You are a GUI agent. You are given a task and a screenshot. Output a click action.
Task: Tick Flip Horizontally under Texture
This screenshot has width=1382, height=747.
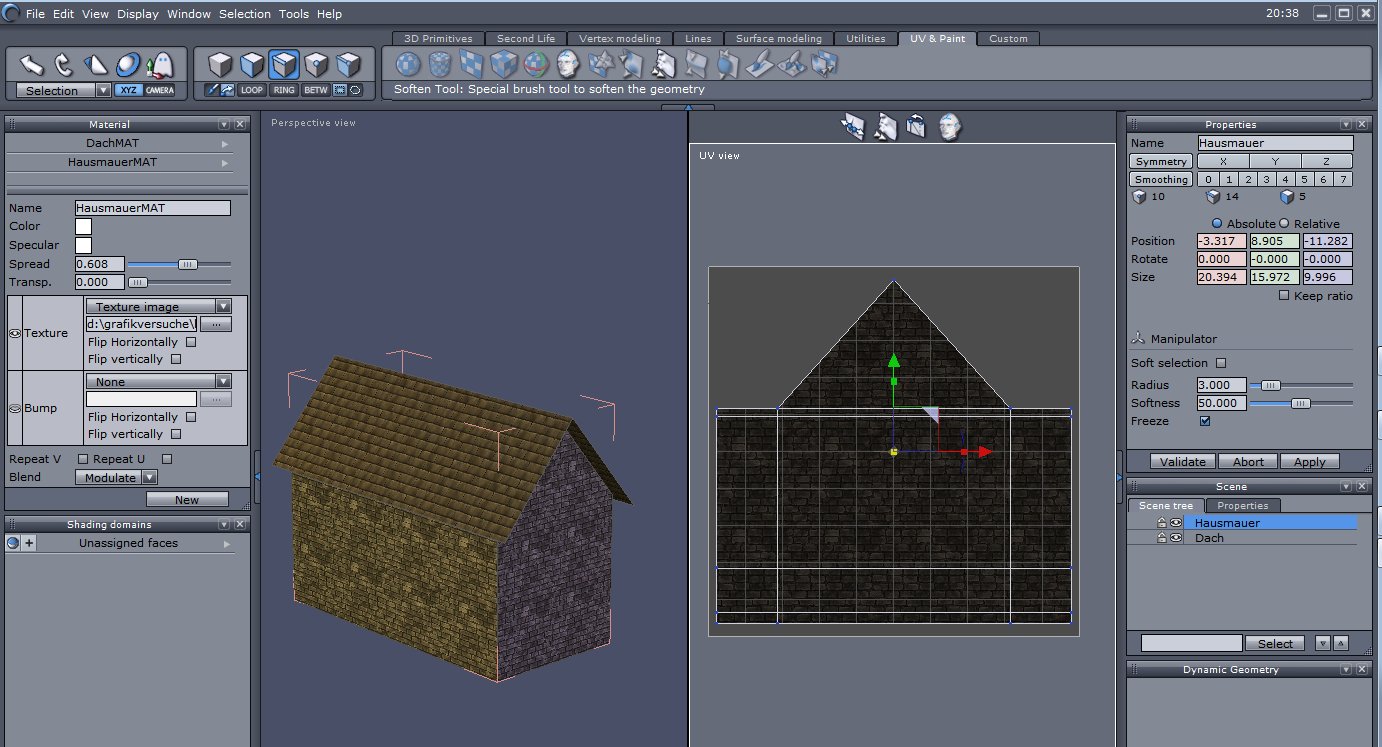[191, 342]
